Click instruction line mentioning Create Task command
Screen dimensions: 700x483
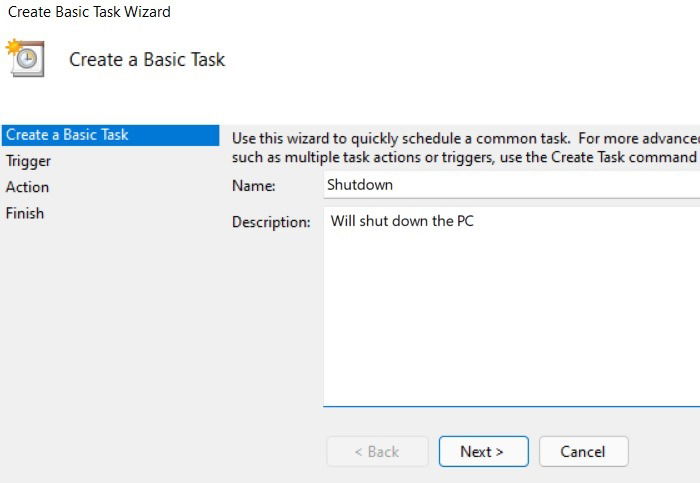coord(466,157)
